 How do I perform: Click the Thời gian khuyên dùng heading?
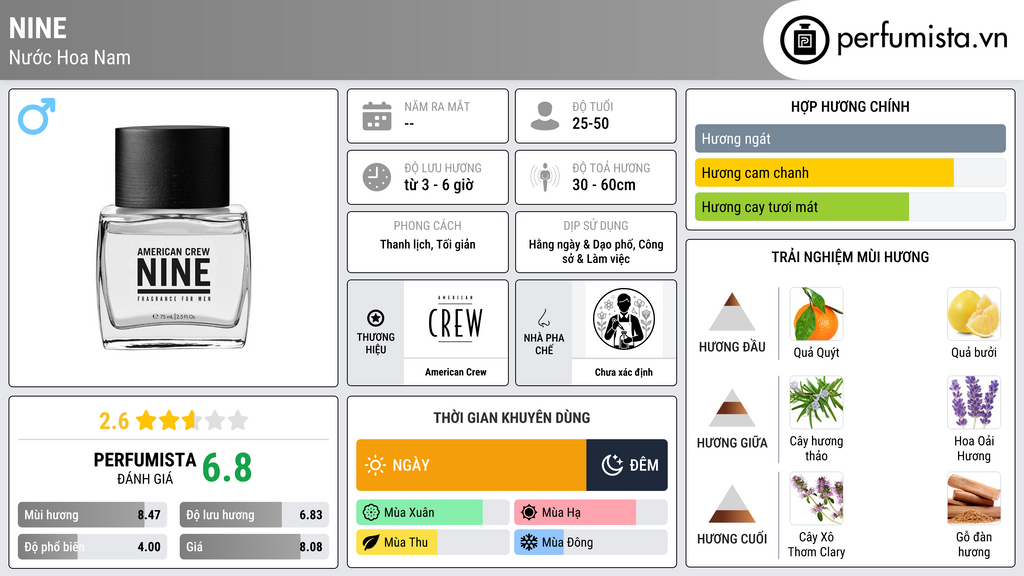512,418
